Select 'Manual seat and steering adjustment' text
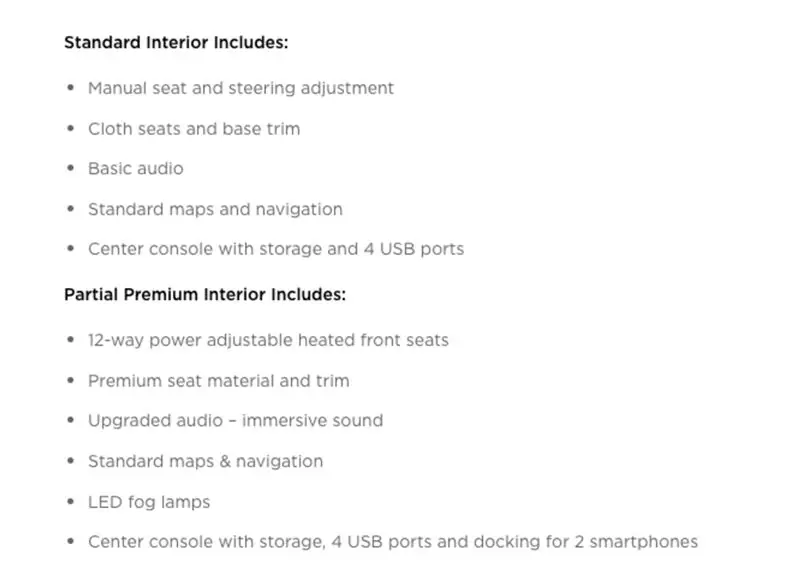Viewport: 800px width, 570px height. 241,88
